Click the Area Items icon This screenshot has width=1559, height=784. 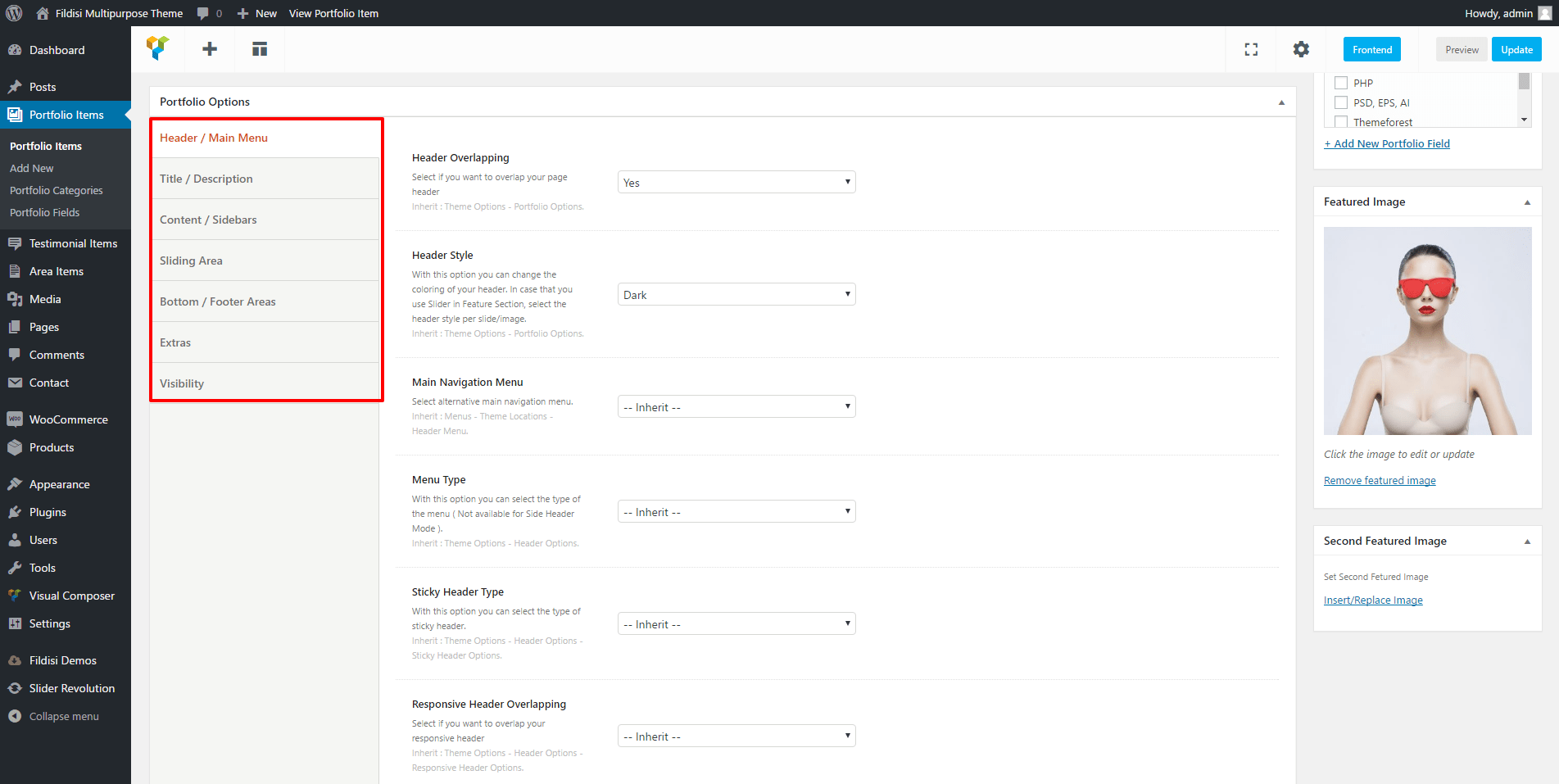(x=15, y=271)
